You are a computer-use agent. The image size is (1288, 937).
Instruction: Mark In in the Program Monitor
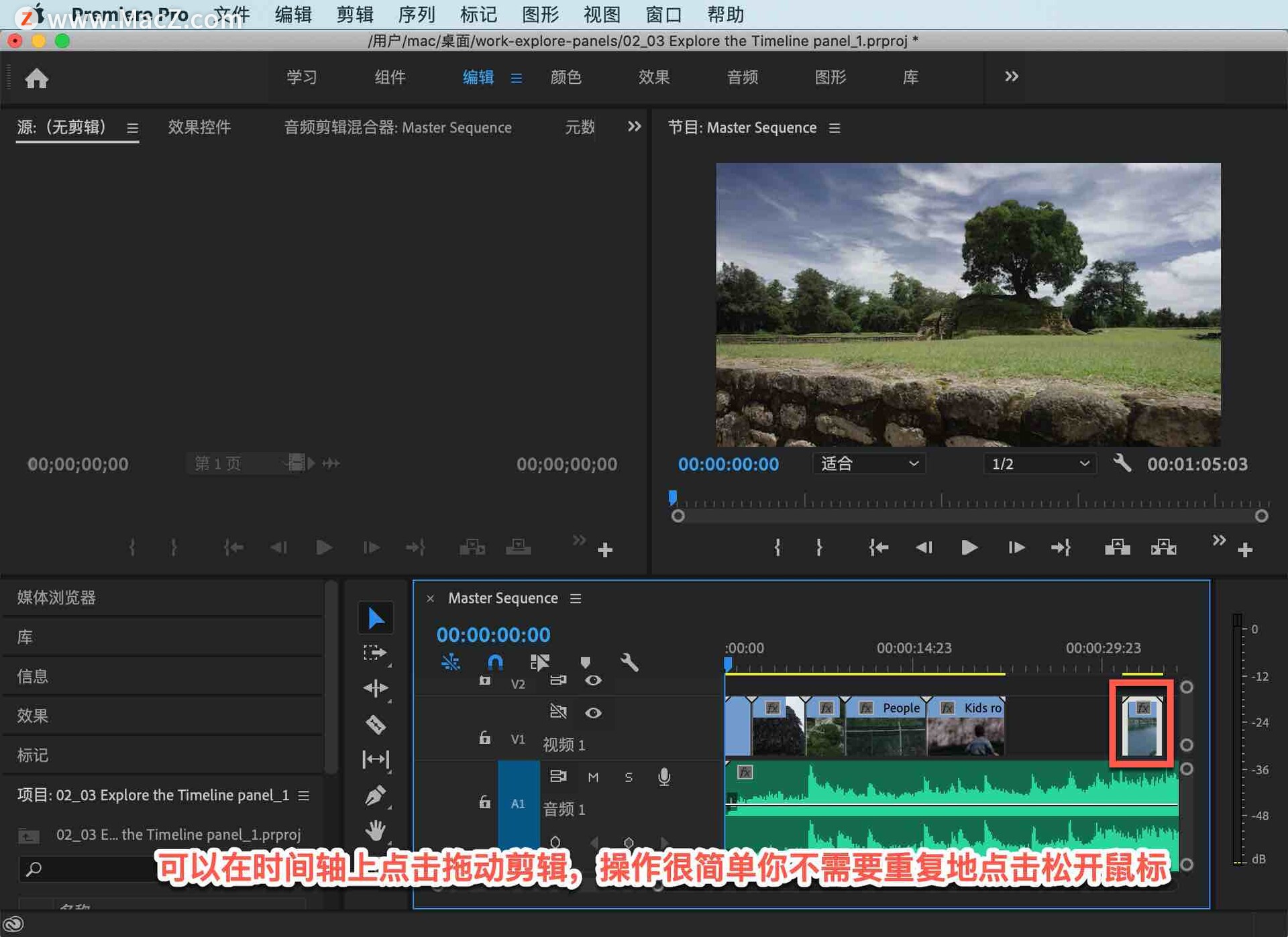coord(777,547)
